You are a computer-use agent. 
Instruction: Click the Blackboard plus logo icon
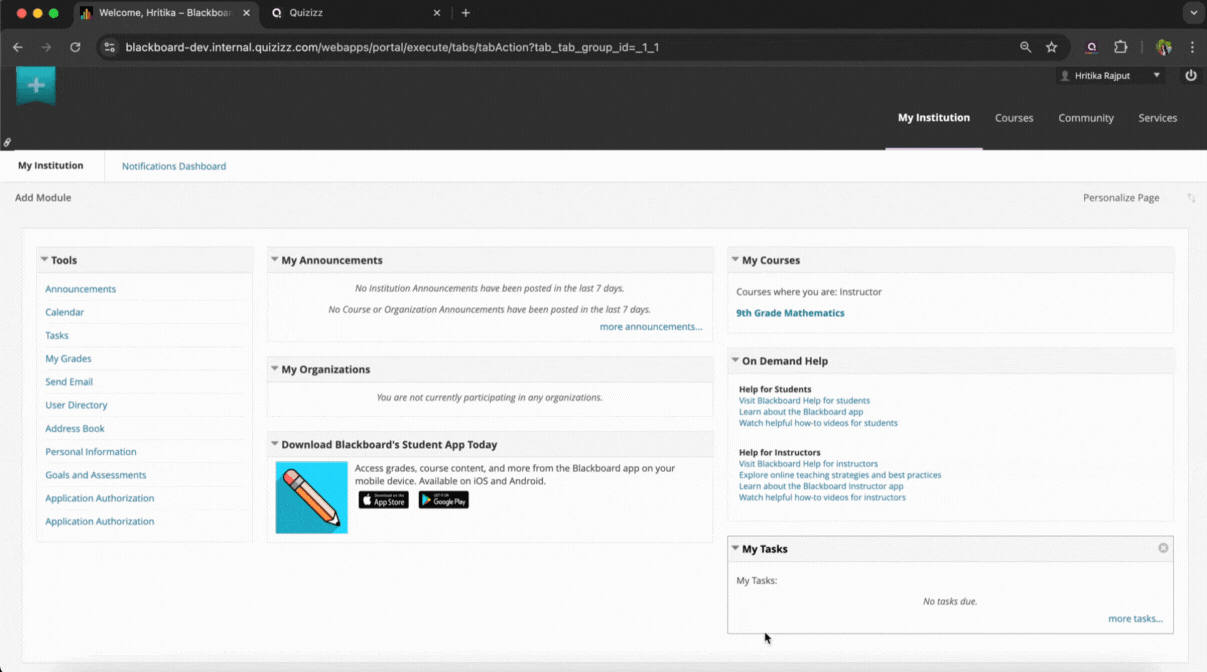[x=36, y=86]
